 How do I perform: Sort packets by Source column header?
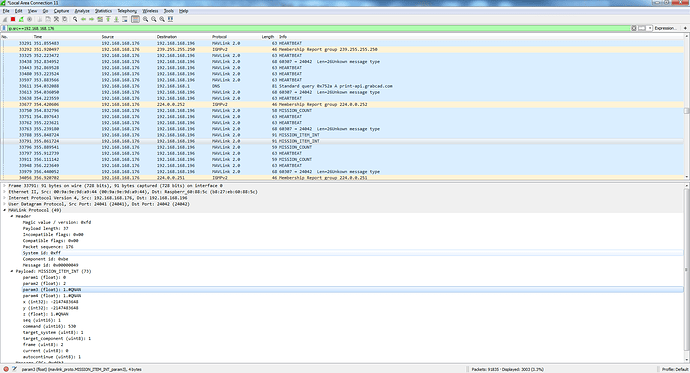pos(108,37)
